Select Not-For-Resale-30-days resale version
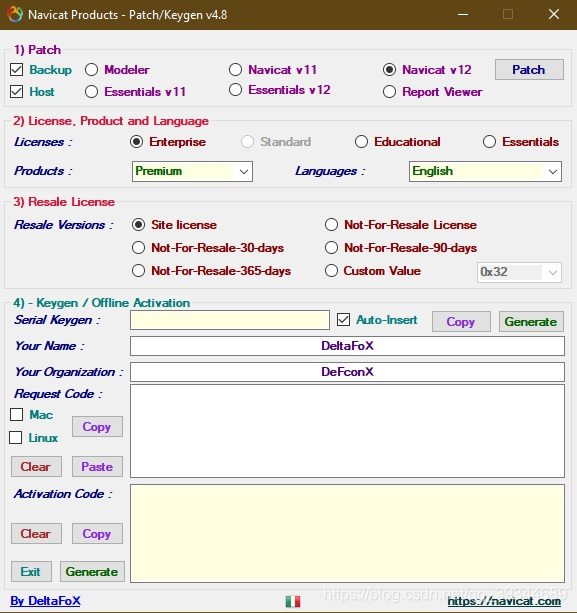 pos(138,248)
